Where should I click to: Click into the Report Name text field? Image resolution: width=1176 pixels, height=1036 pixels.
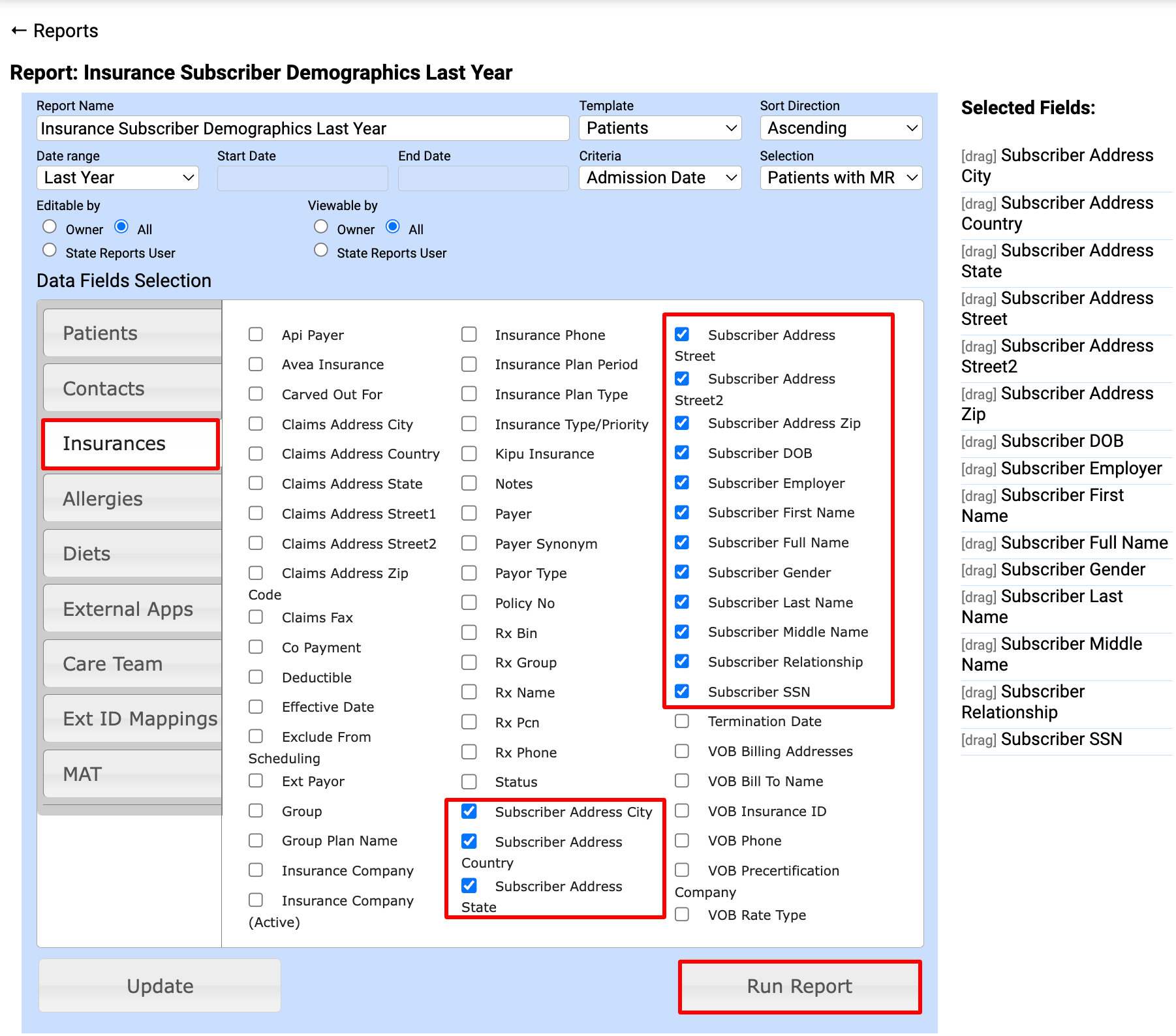pos(303,129)
